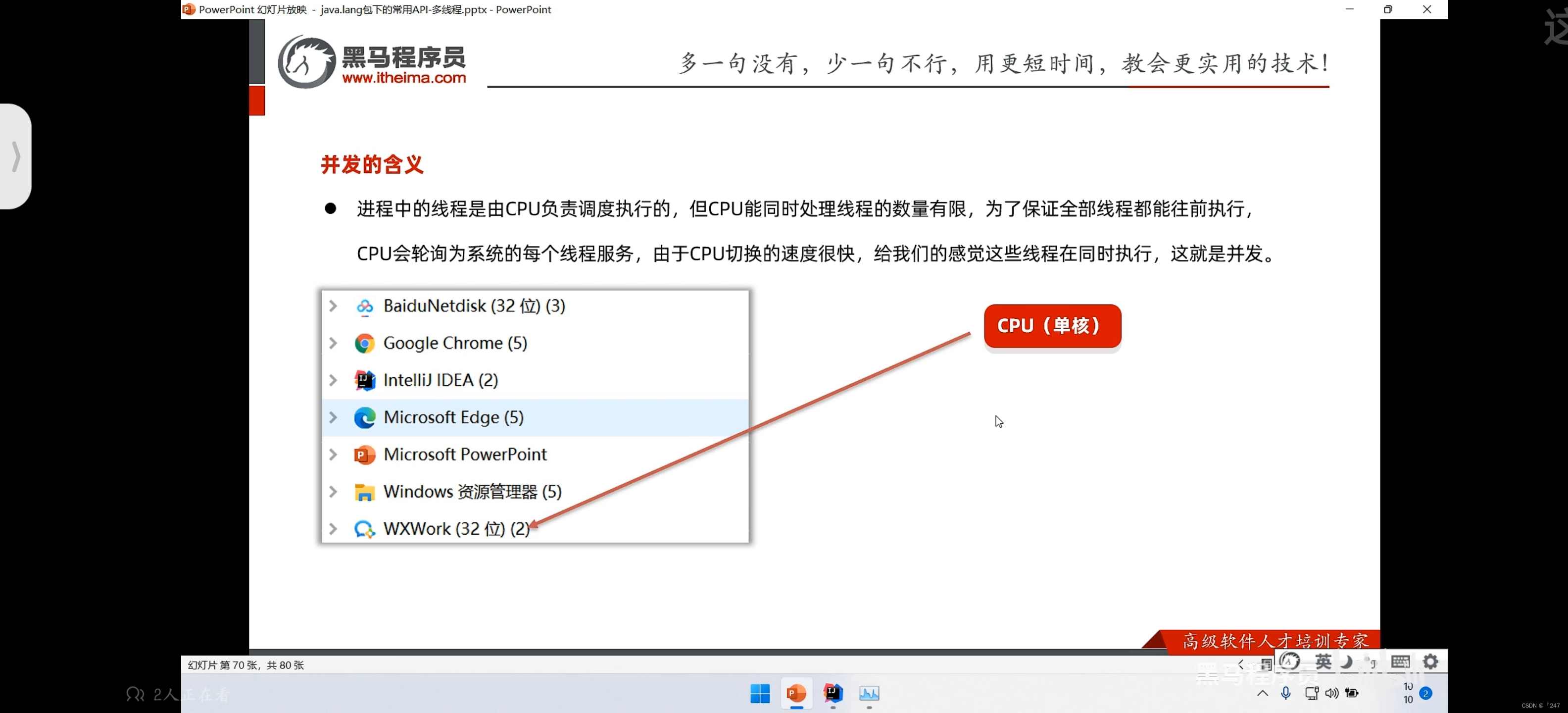1568x713 pixels.
Task: Click the viewers icon beside 2人正在看
Action: click(x=135, y=694)
